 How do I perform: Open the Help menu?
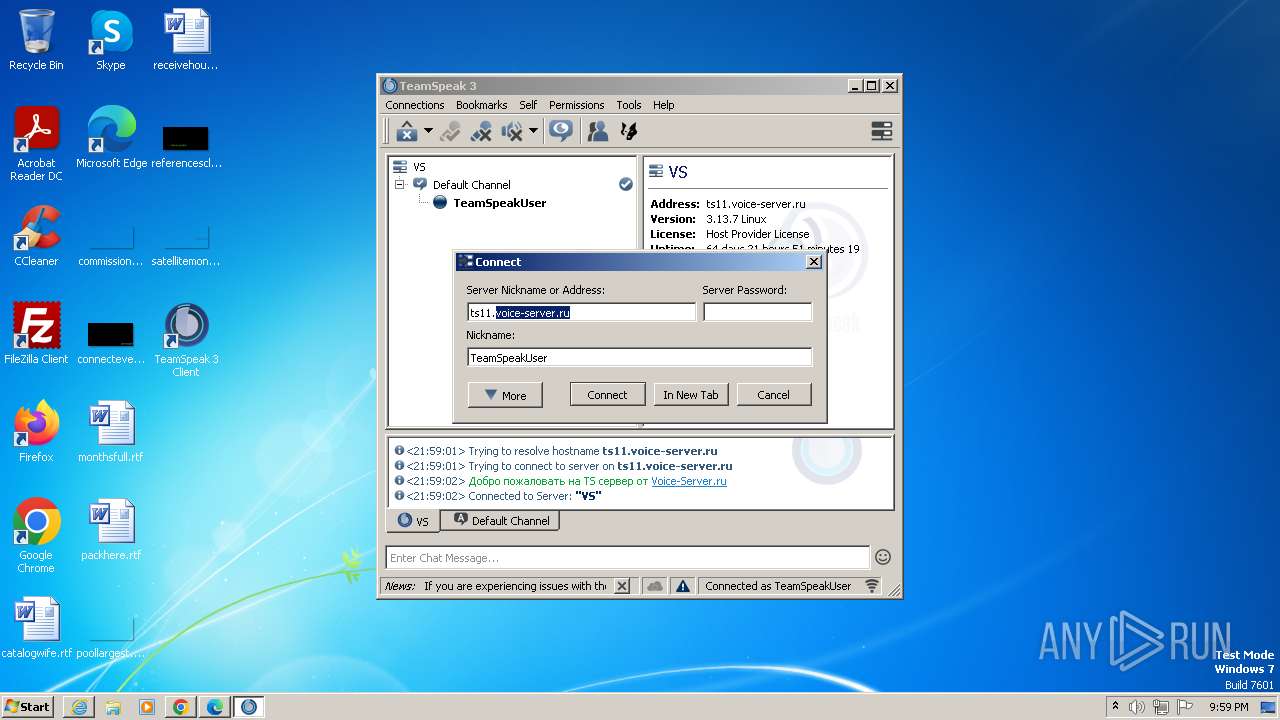click(664, 105)
